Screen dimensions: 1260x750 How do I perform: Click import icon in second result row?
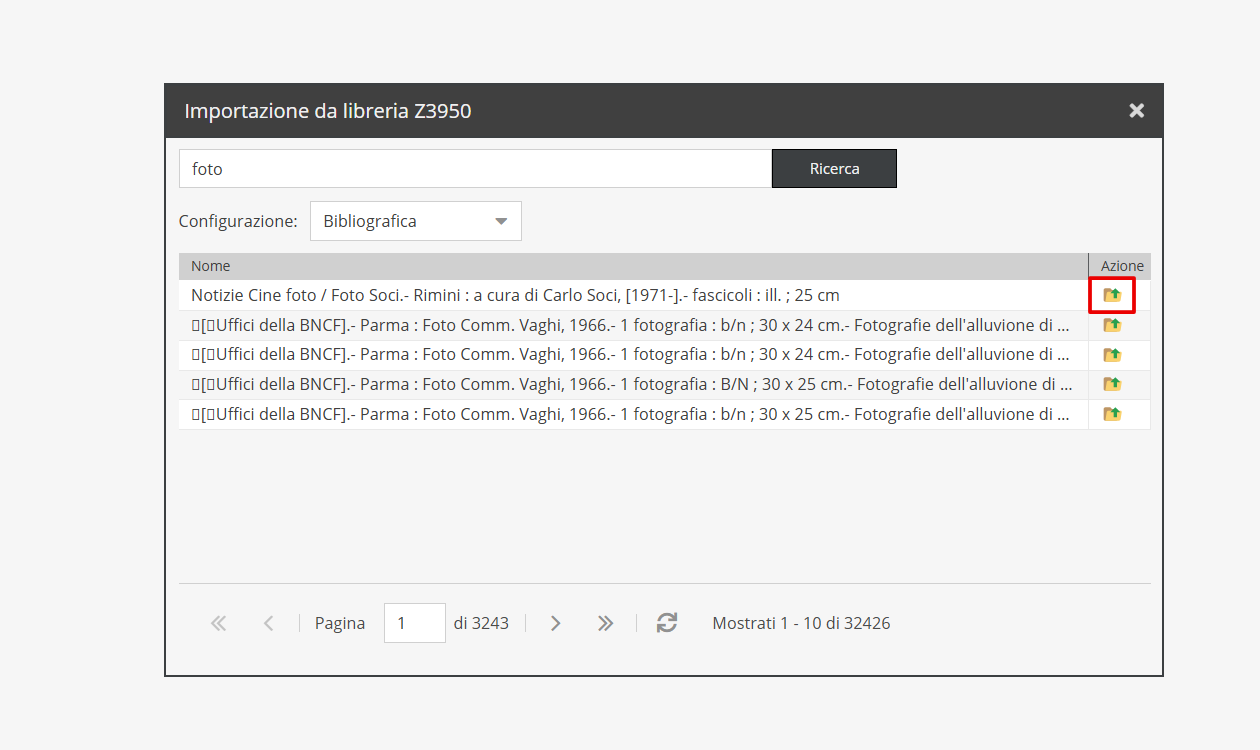tap(1112, 325)
